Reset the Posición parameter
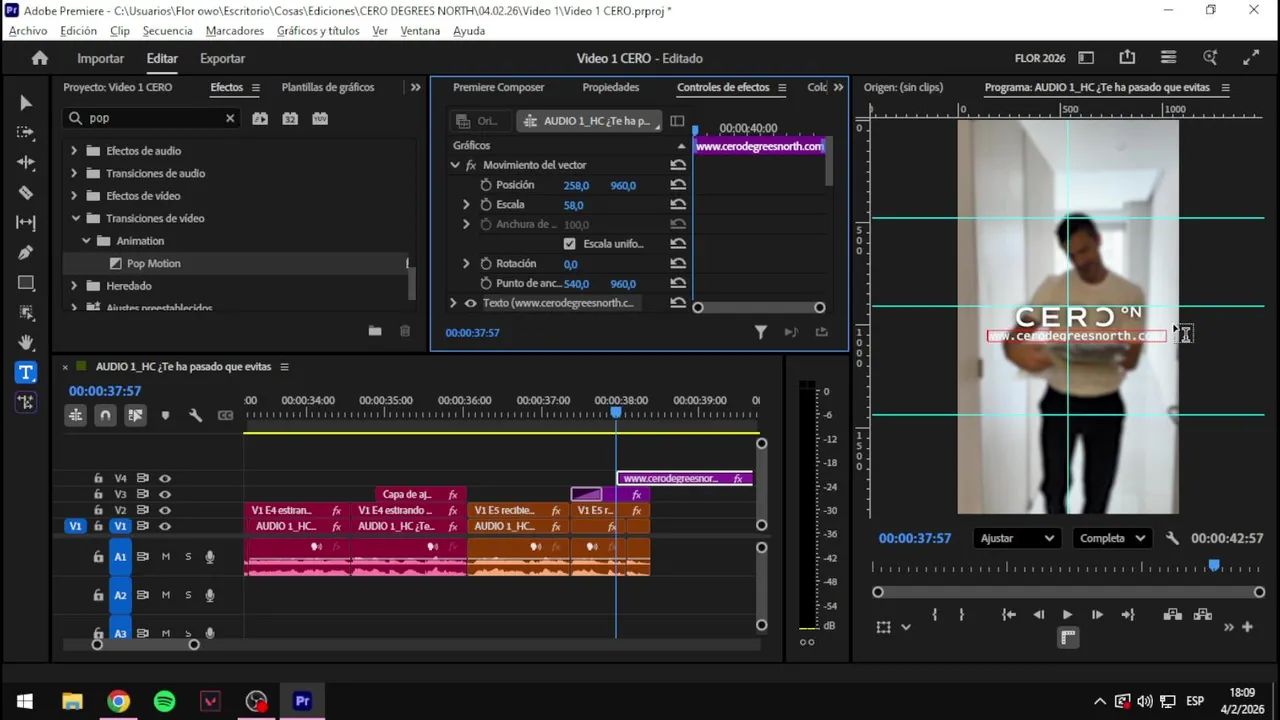The image size is (1280, 720). (x=678, y=185)
